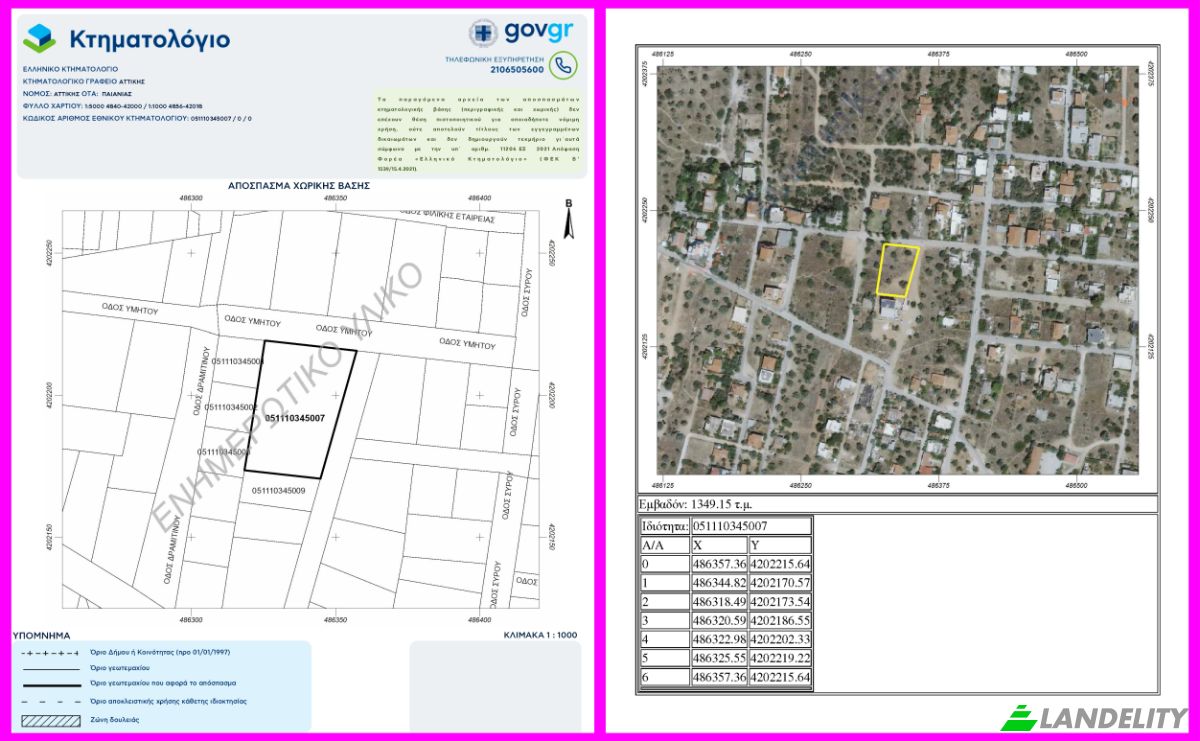
Task: Click Y value 4202202.33
Action: tap(780, 640)
